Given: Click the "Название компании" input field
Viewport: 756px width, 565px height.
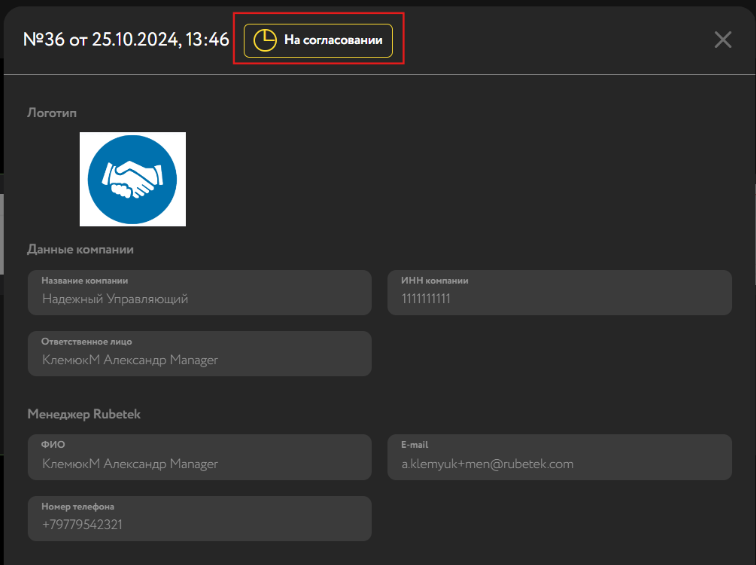Looking at the screenshot, I should pyautogui.click(x=200, y=292).
